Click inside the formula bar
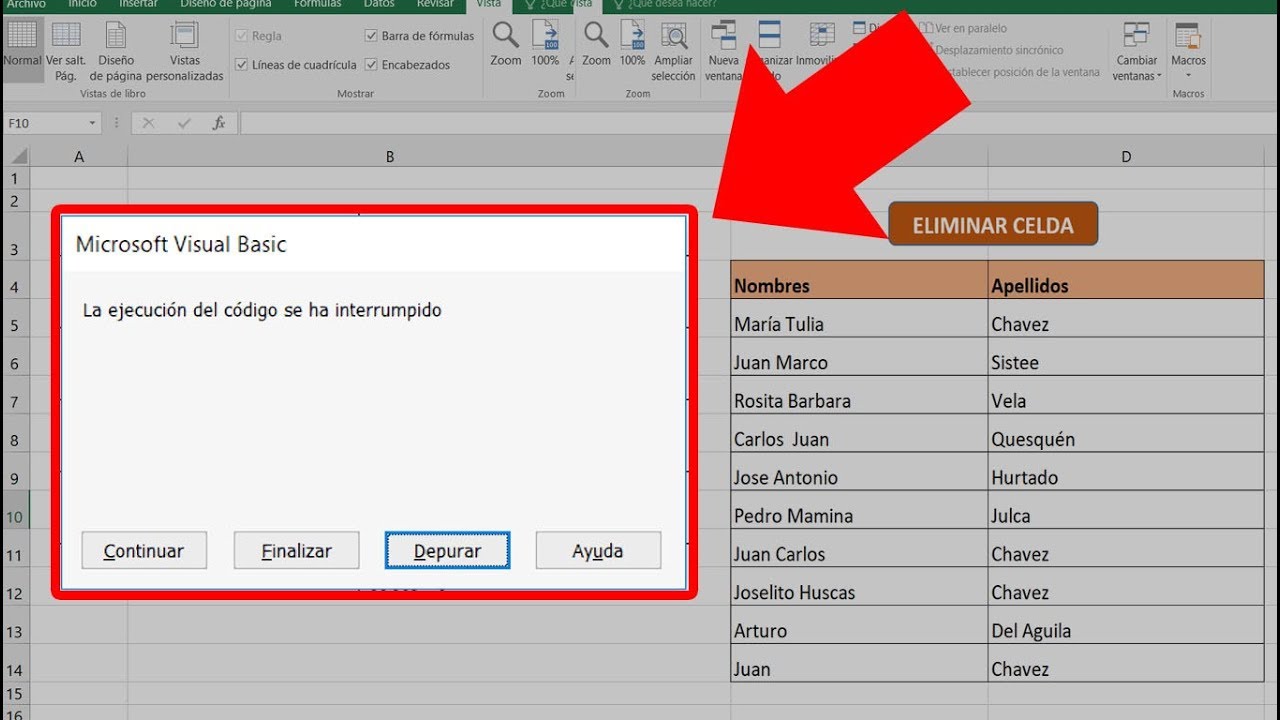Screen dimensions: 1280x720 tap(760, 123)
